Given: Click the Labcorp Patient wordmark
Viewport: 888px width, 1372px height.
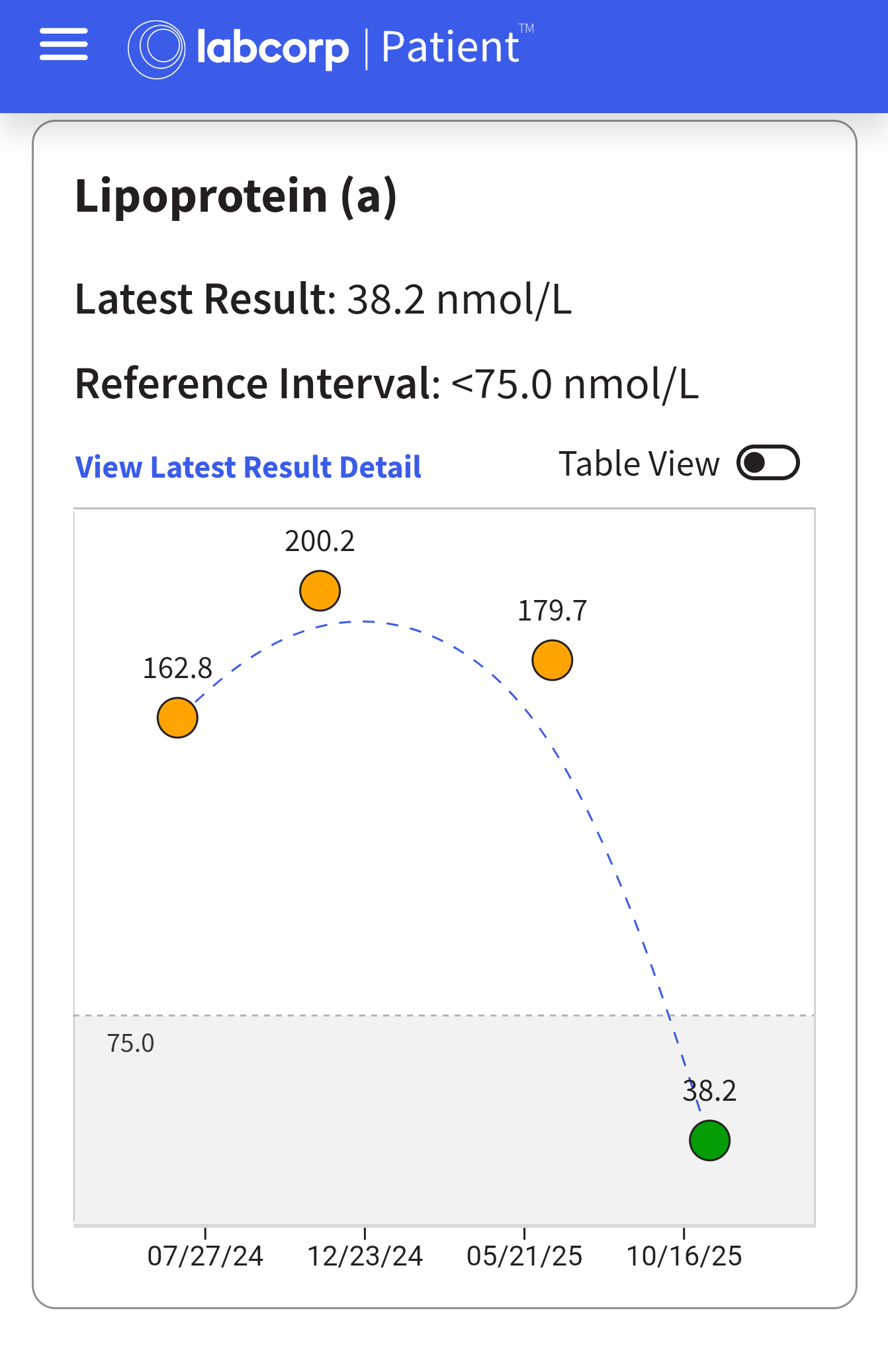Looking at the screenshot, I should coord(357,48).
